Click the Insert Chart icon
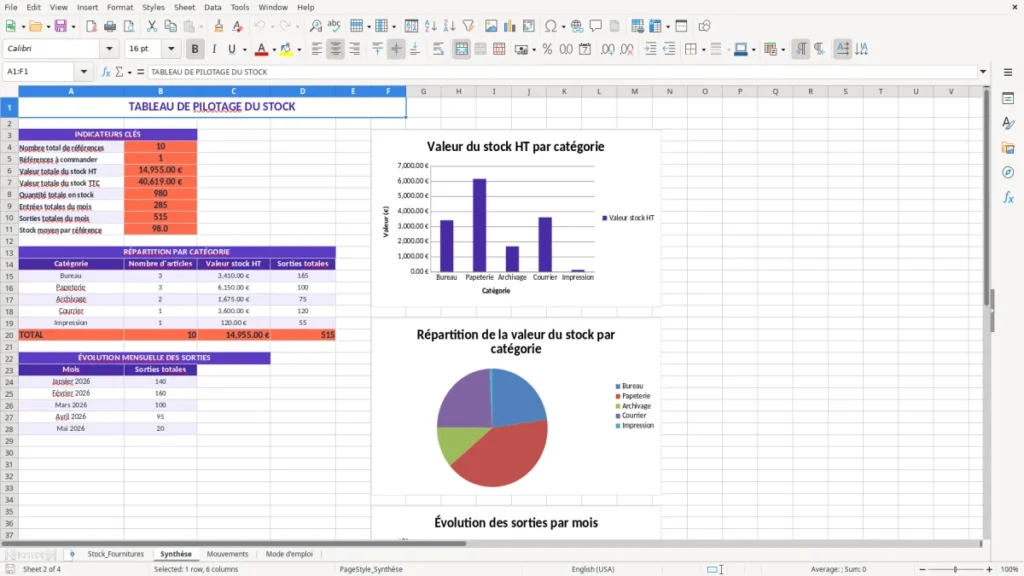This screenshot has height=576, width=1024. [509, 26]
